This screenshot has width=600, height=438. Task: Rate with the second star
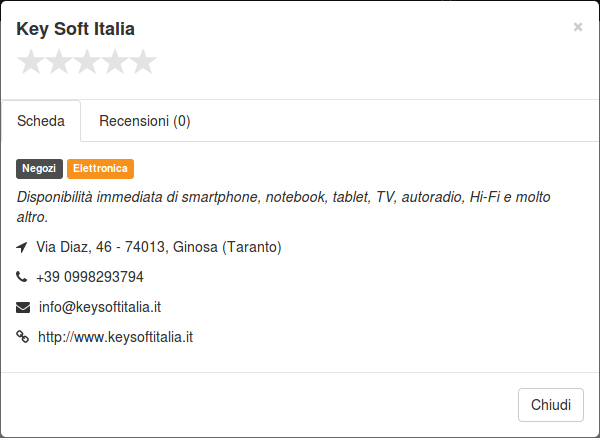pos(59,62)
